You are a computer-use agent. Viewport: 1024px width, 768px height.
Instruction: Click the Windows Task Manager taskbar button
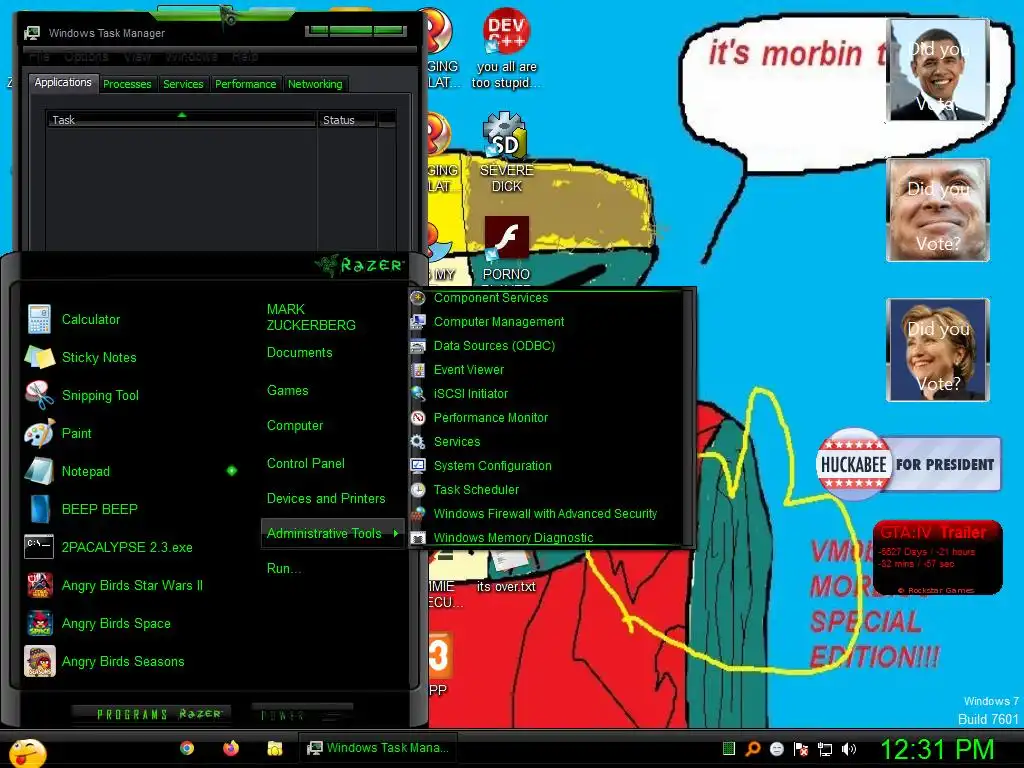coord(378,748)
